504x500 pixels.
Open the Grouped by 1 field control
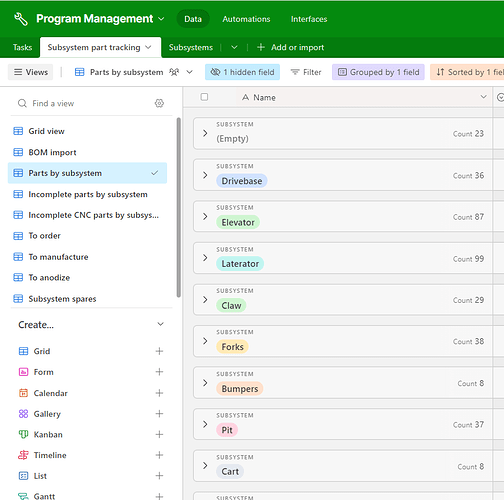point(378,72)
